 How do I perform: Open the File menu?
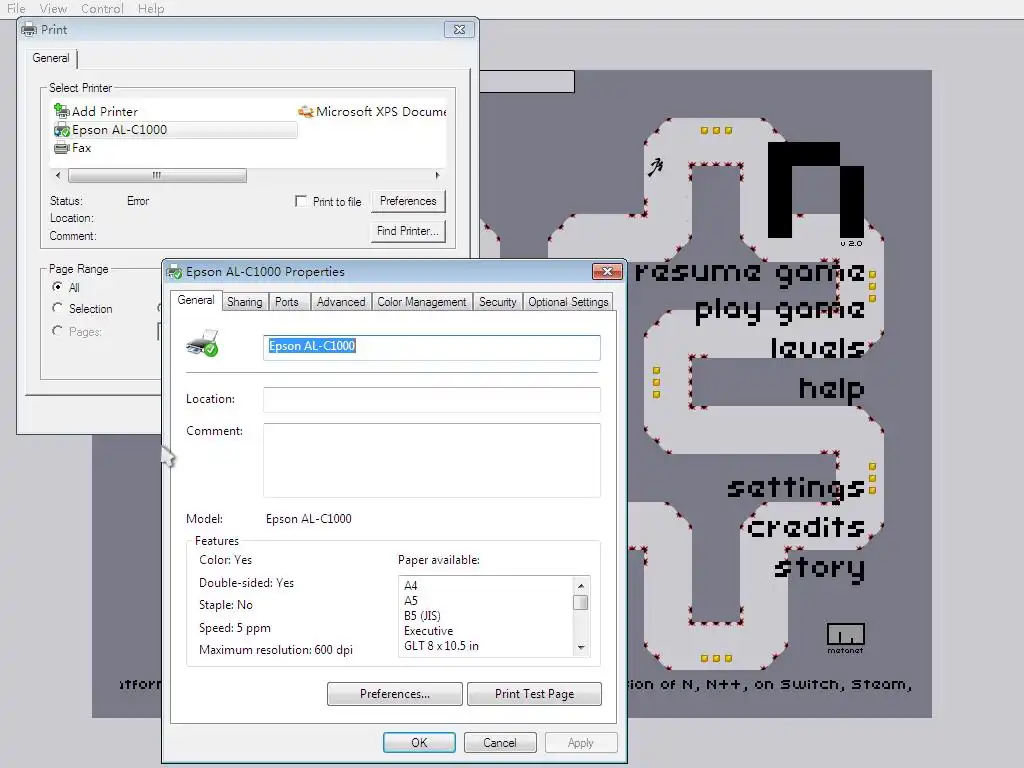click(x=16, y=8)
